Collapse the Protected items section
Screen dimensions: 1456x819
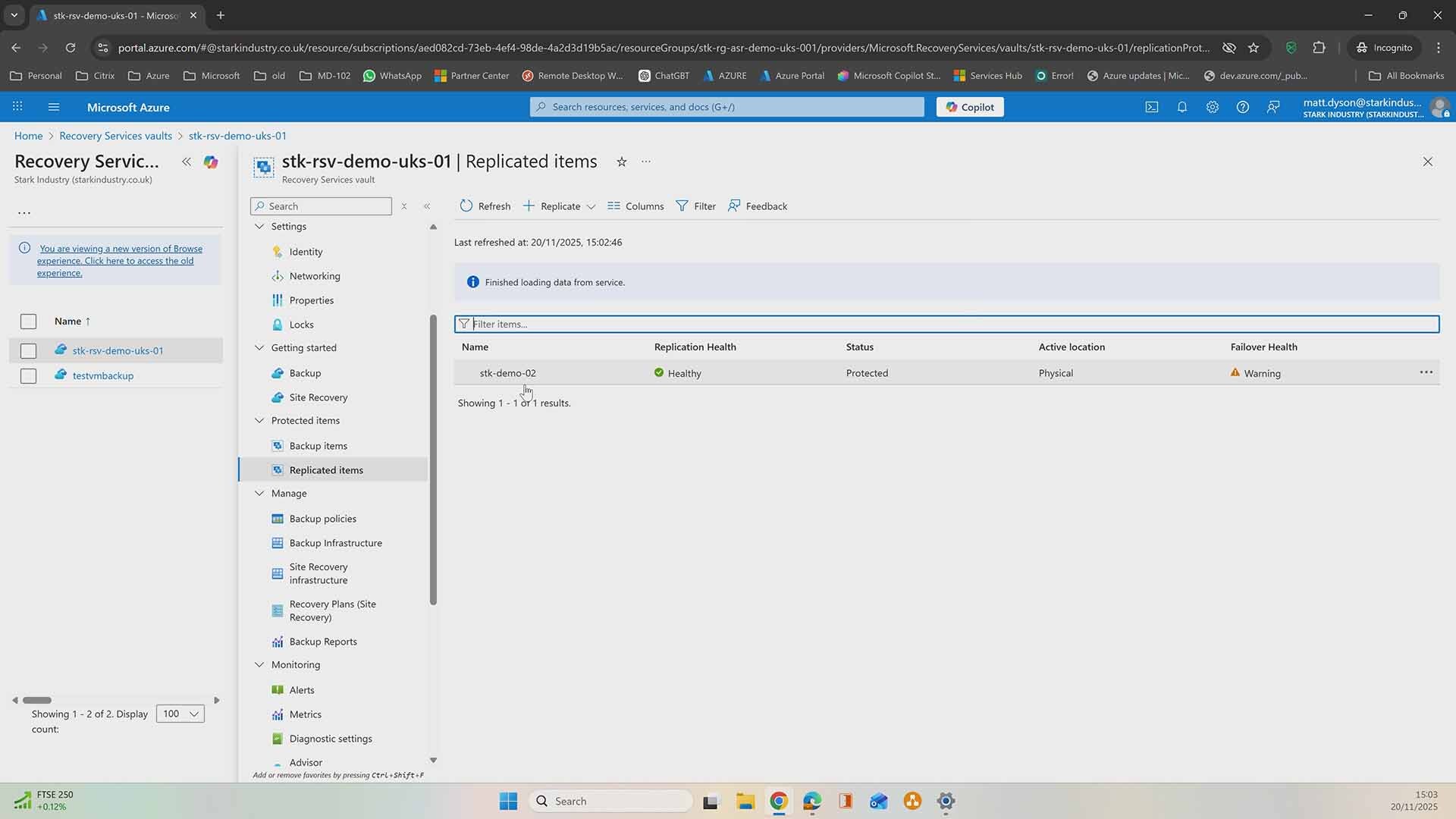point(259,420)
